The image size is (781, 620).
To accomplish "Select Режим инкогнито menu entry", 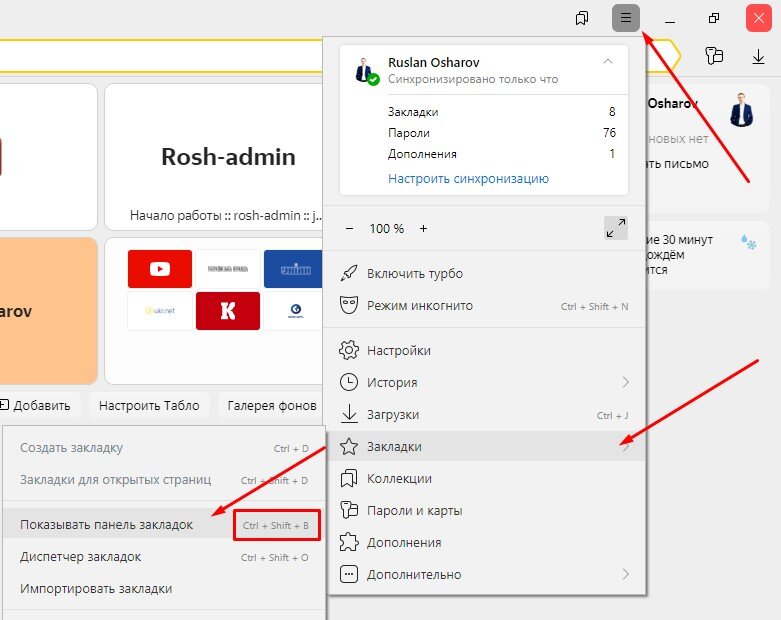I will tap(484, 305).
